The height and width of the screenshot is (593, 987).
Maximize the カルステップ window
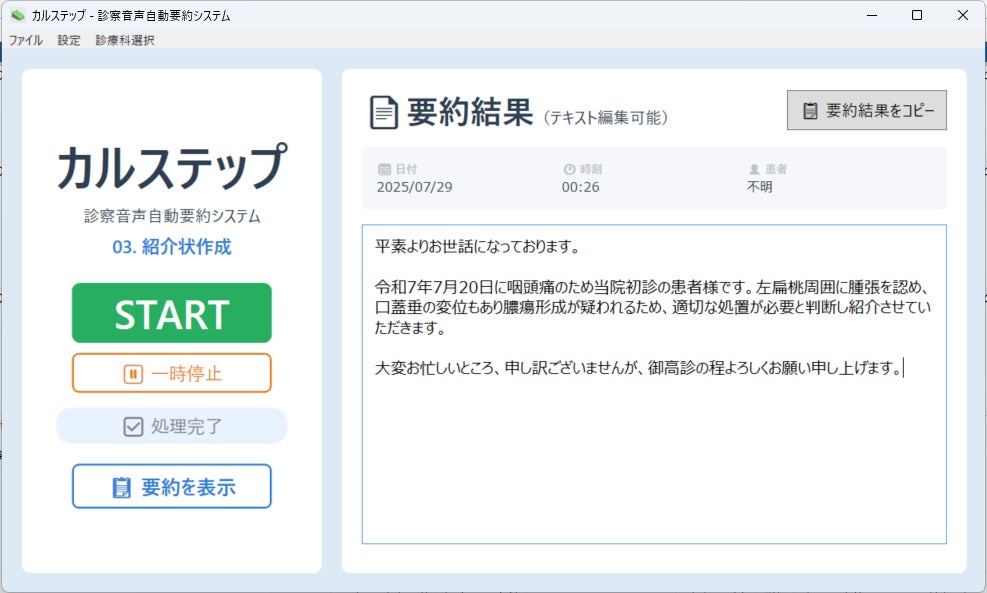[x=917, y=15]
